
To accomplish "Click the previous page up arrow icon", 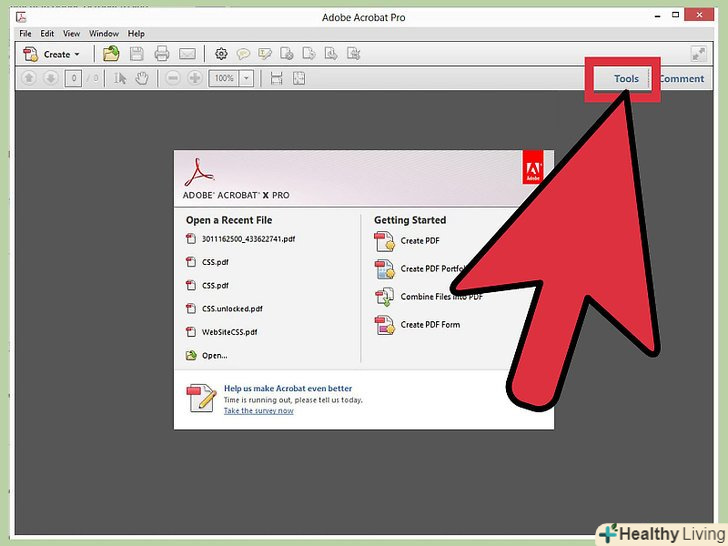I will [x=29, y=78].
